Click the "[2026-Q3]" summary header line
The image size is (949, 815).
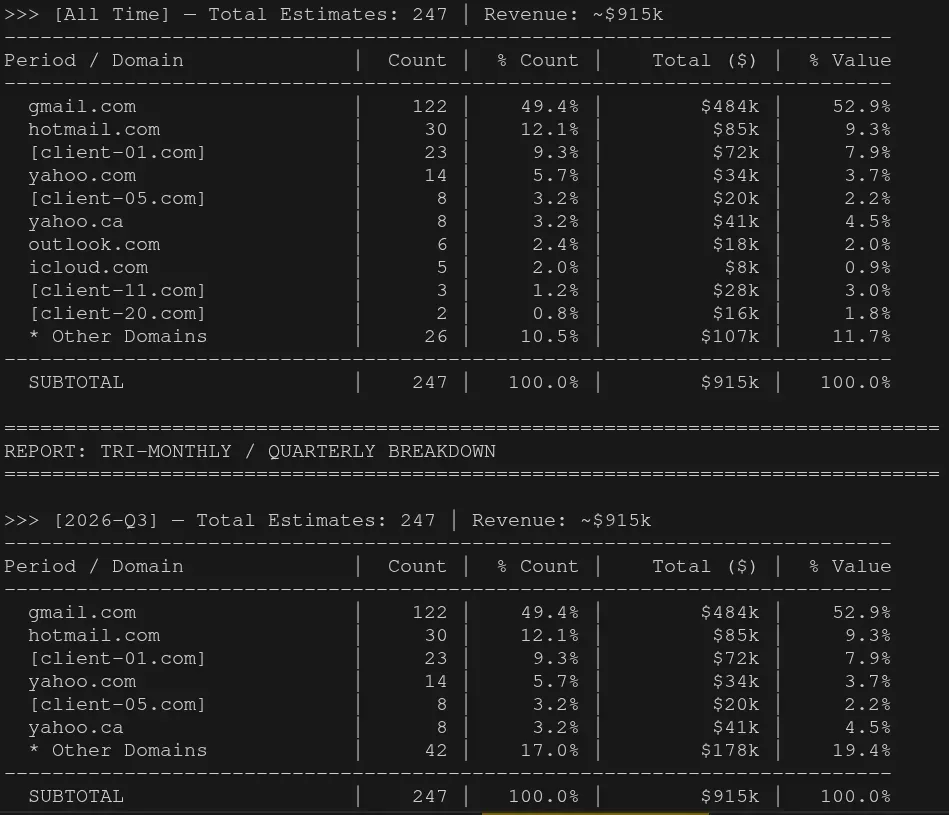pos(327,520)
